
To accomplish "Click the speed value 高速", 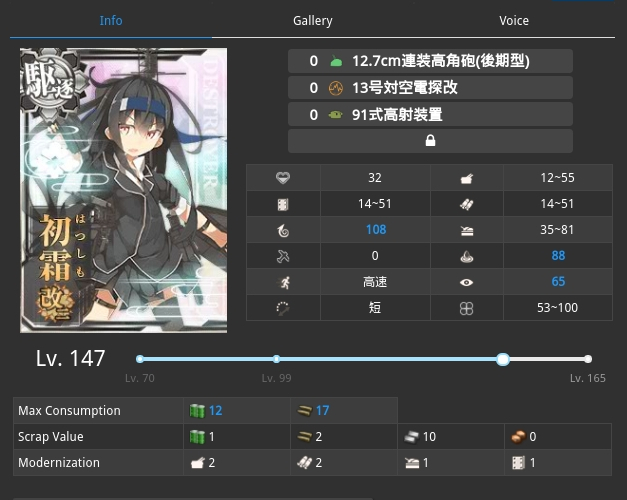I will pos(375,282).
